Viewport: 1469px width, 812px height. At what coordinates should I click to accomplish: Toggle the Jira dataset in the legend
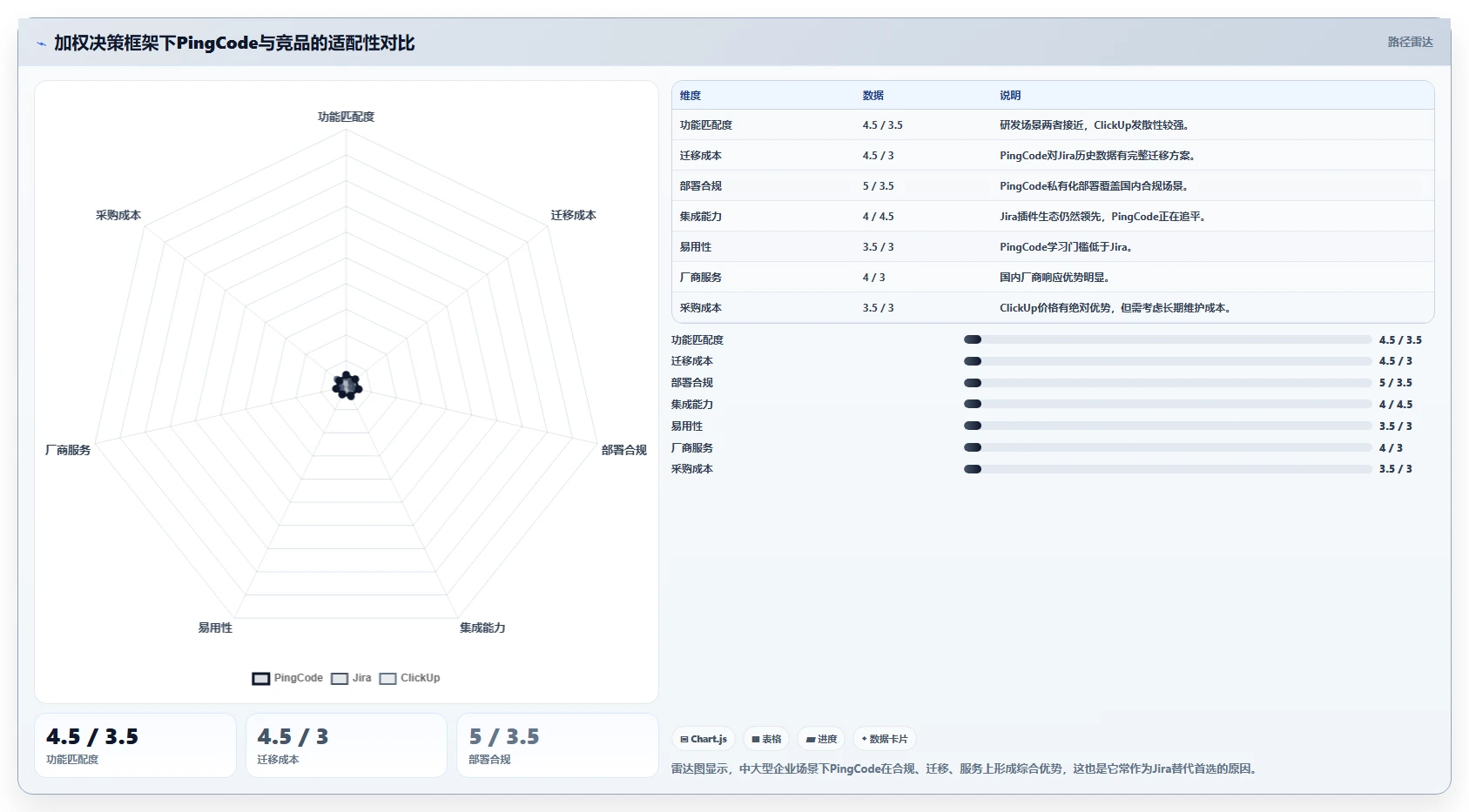pyautogui.click(x=351, y=678)
